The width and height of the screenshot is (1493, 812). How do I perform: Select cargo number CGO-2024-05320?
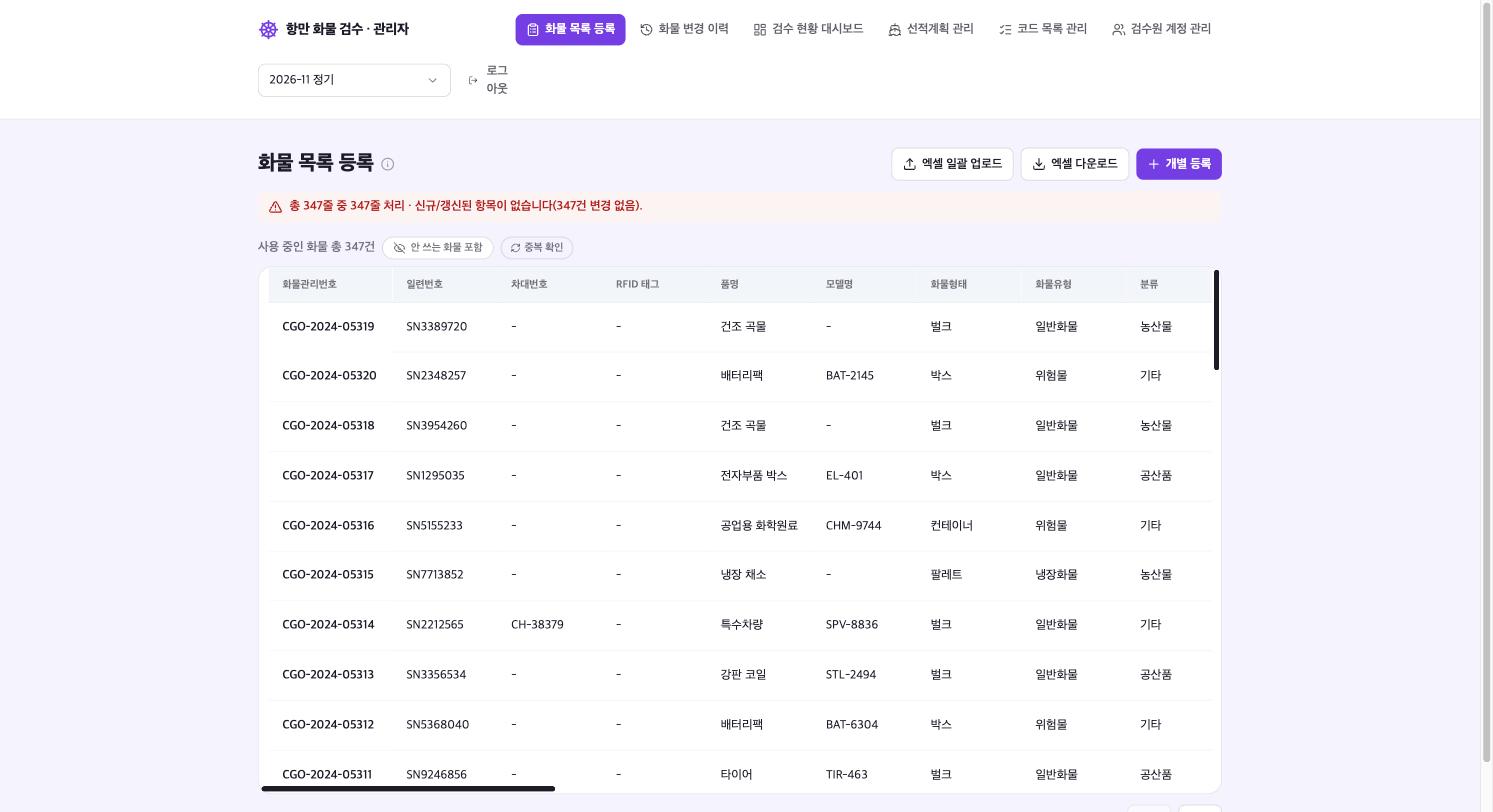tap(329, 376)
